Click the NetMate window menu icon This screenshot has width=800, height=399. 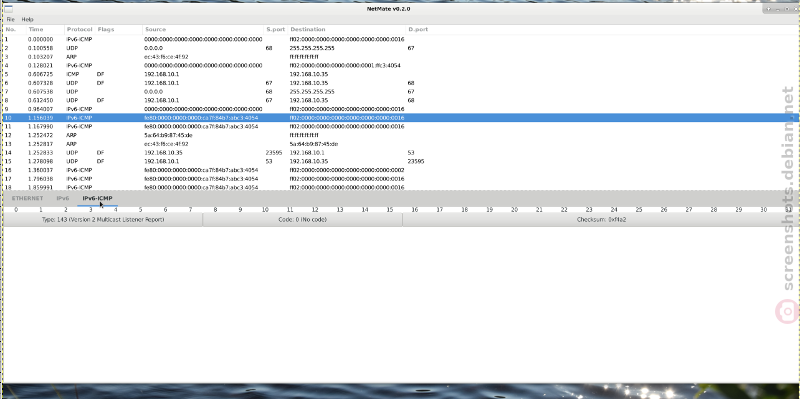click(x=8, y=9)
